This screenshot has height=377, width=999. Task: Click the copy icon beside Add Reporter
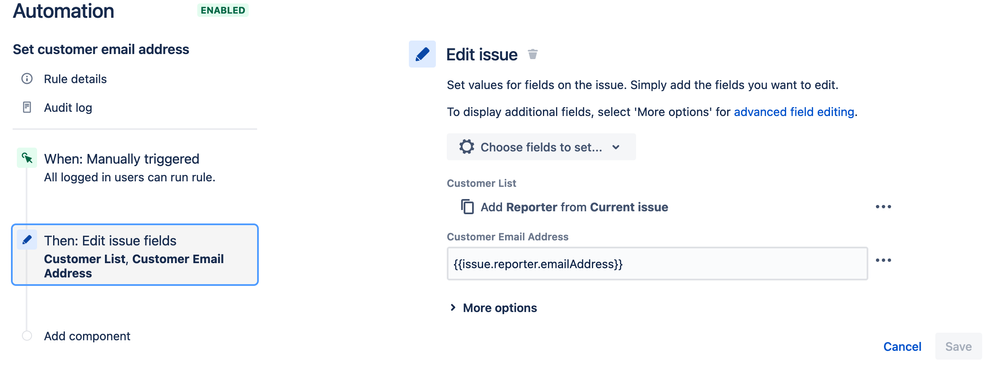pos(468,207)
